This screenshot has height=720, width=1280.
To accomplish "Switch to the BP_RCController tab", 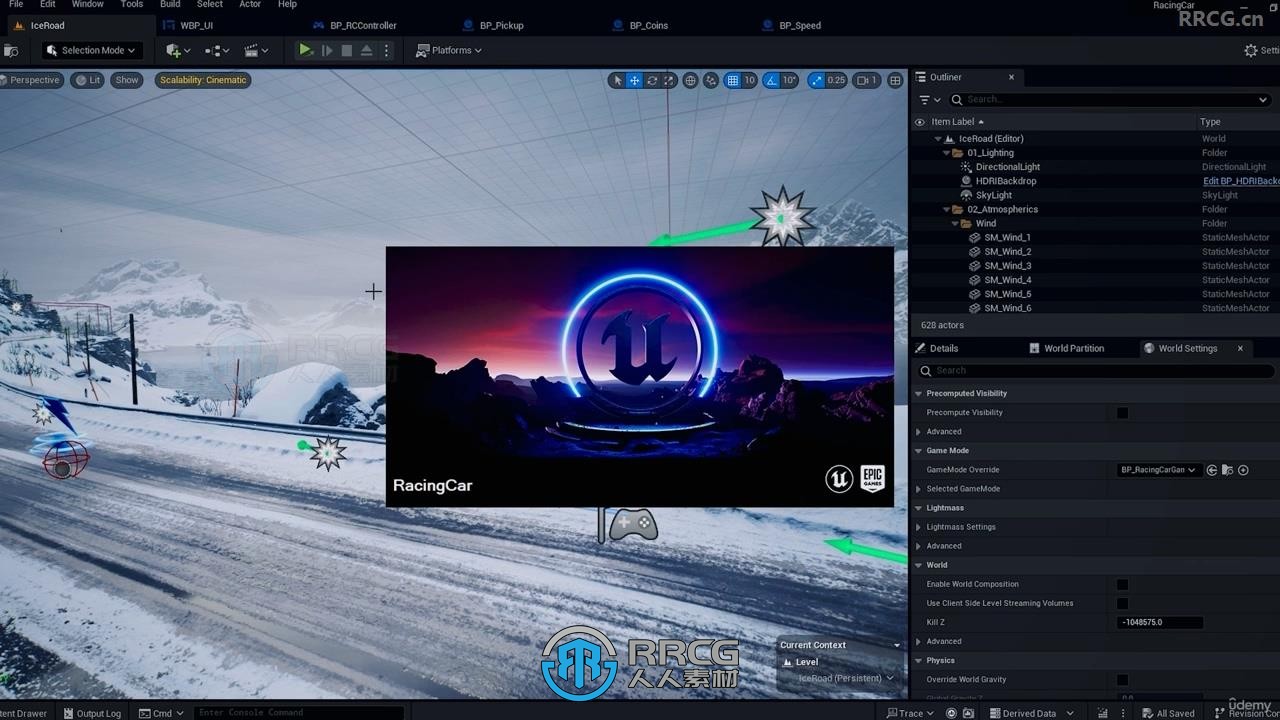I will click(x=363, y=25).
